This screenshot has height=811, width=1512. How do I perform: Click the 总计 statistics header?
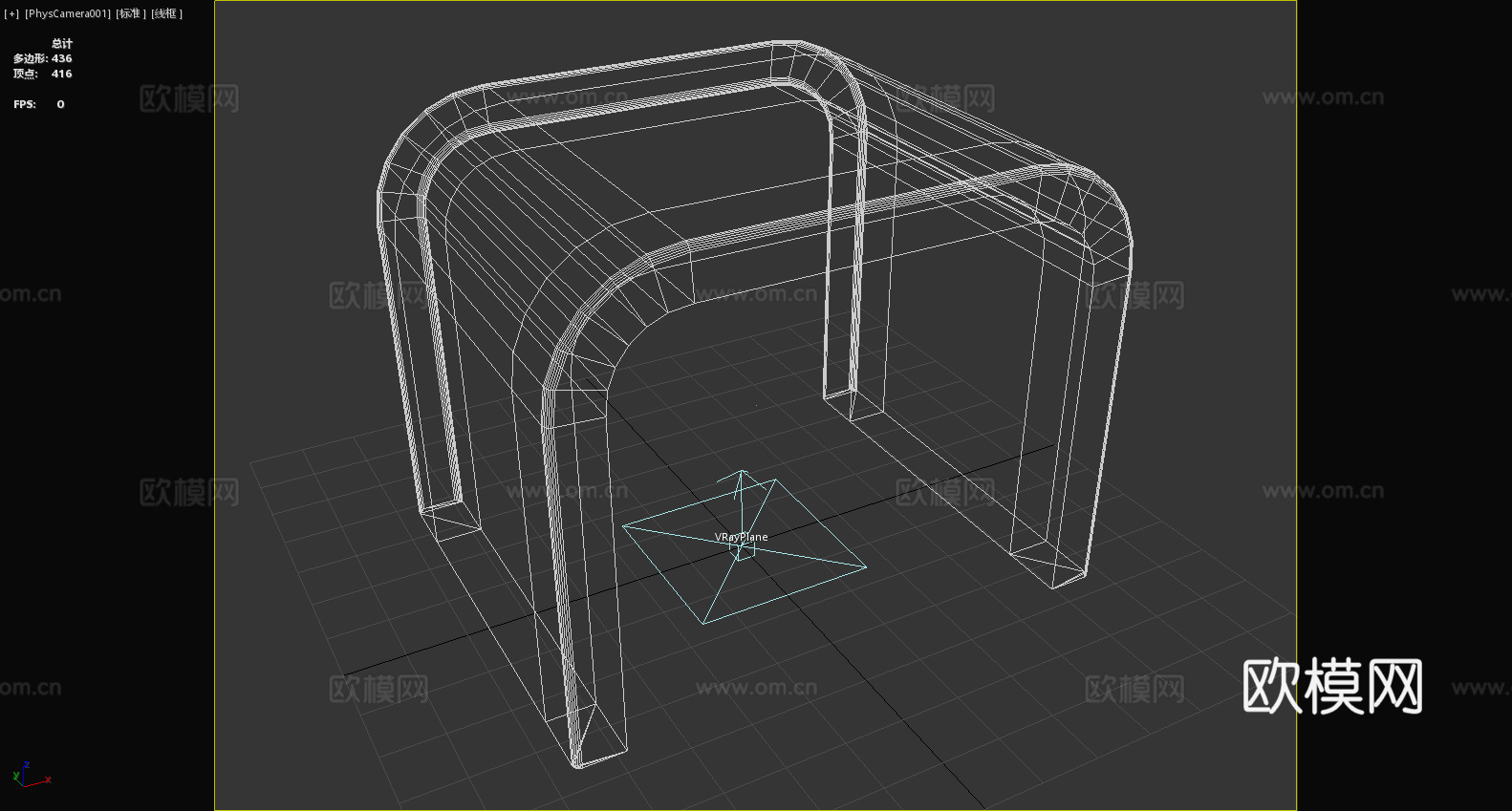[x=62, y=43]
